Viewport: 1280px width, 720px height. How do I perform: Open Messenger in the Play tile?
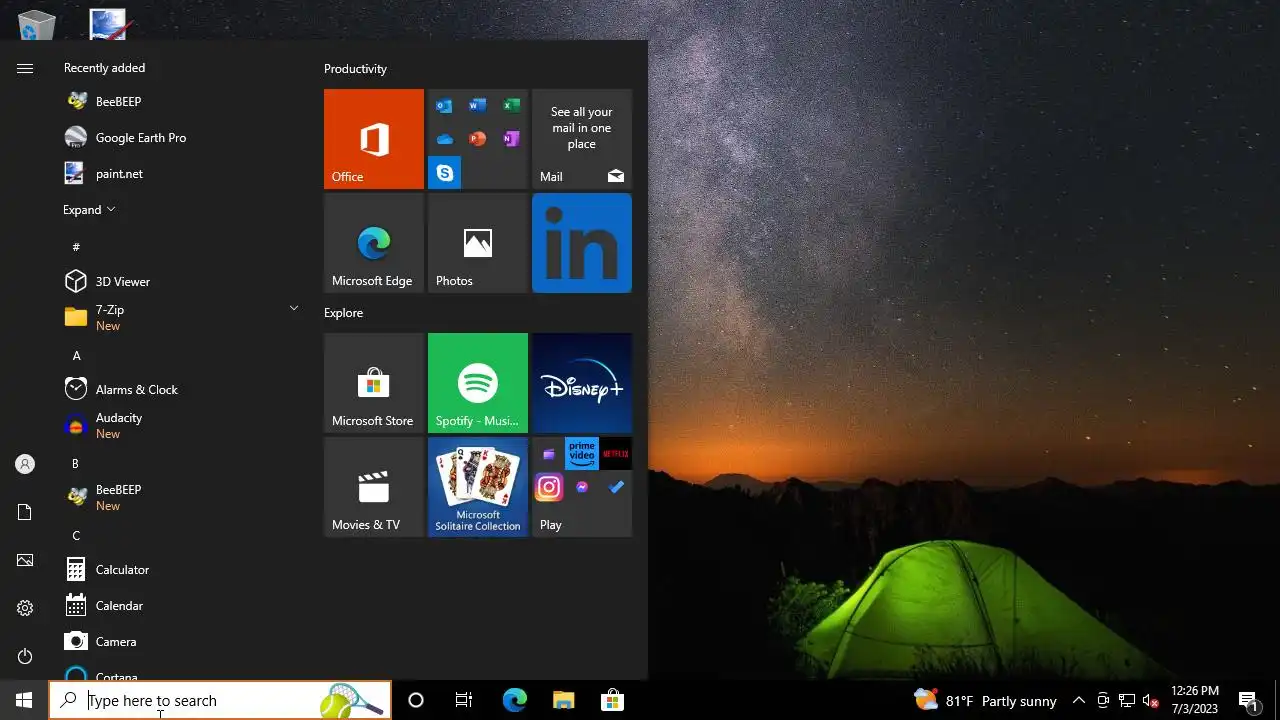[582, 487]
